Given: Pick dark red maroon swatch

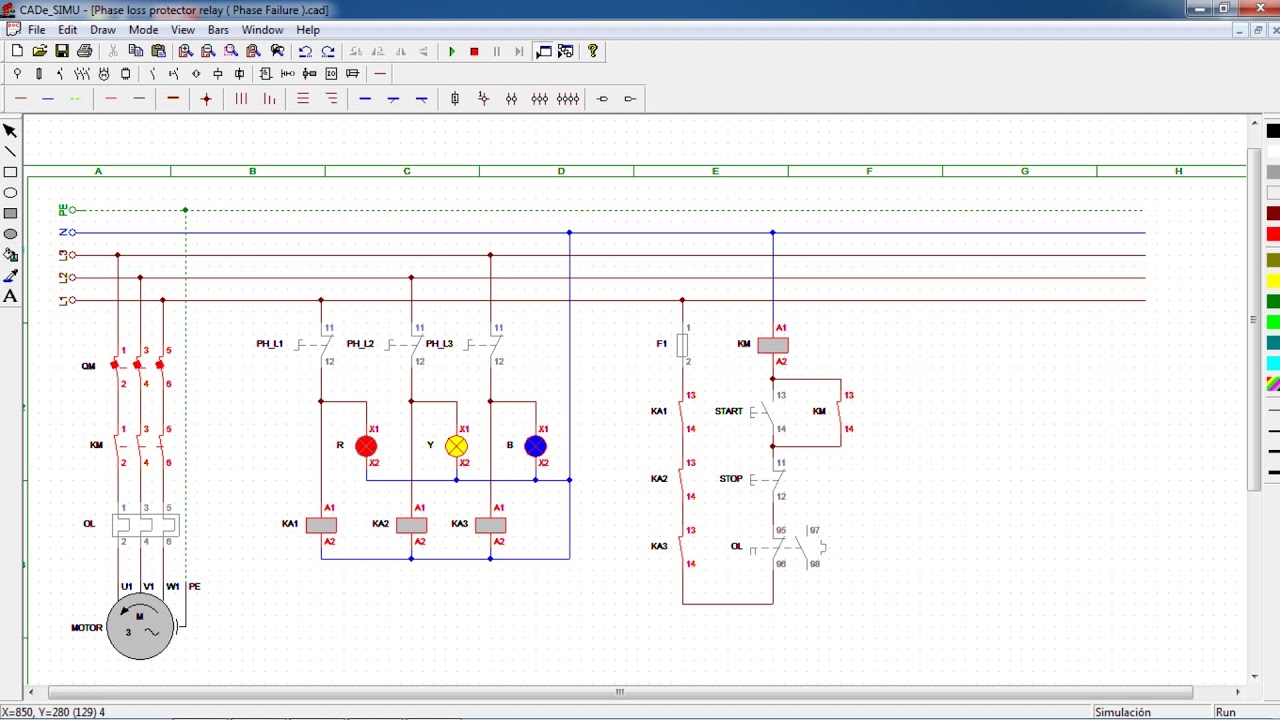Looking at the screenshot, I should (1273, 214).
